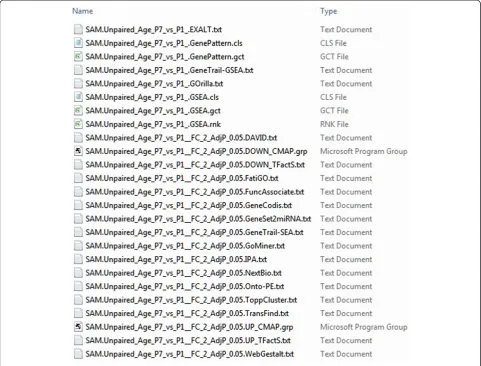The width and height of the screenshot is (481, 366).
Task: Select the text file icon for GeneTrail-GSEA.txt
Action: click(x=78, y=70)
